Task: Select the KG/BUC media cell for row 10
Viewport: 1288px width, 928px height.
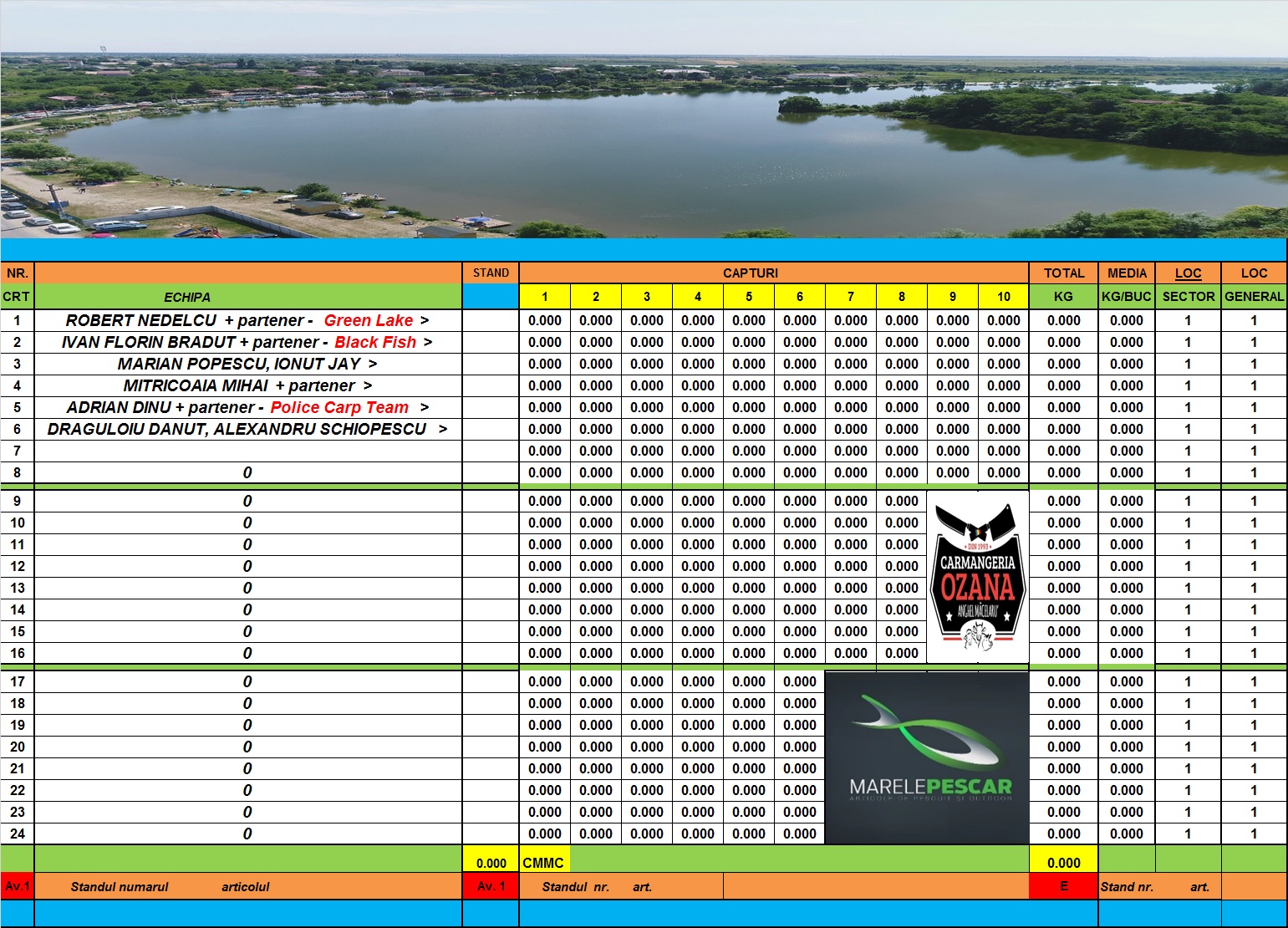Action: point(1127,523)
